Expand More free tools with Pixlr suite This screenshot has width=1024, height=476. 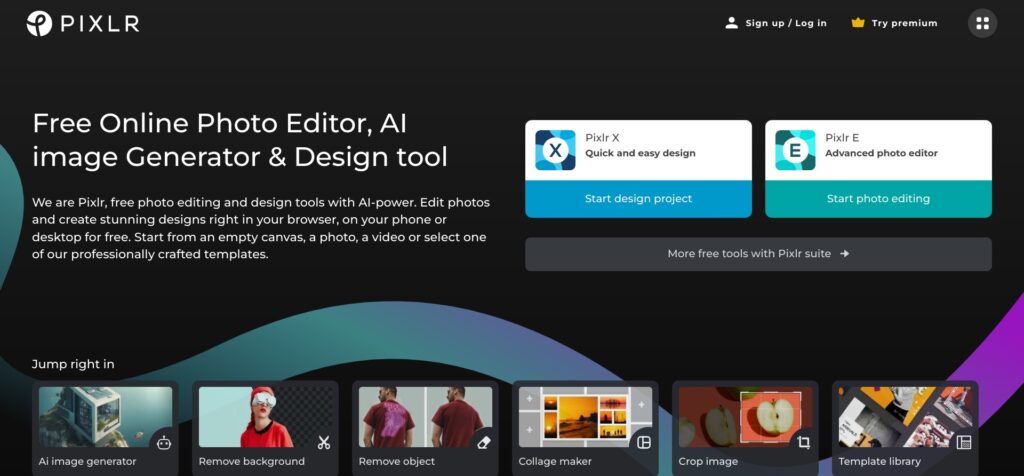[x=758, y=254]
